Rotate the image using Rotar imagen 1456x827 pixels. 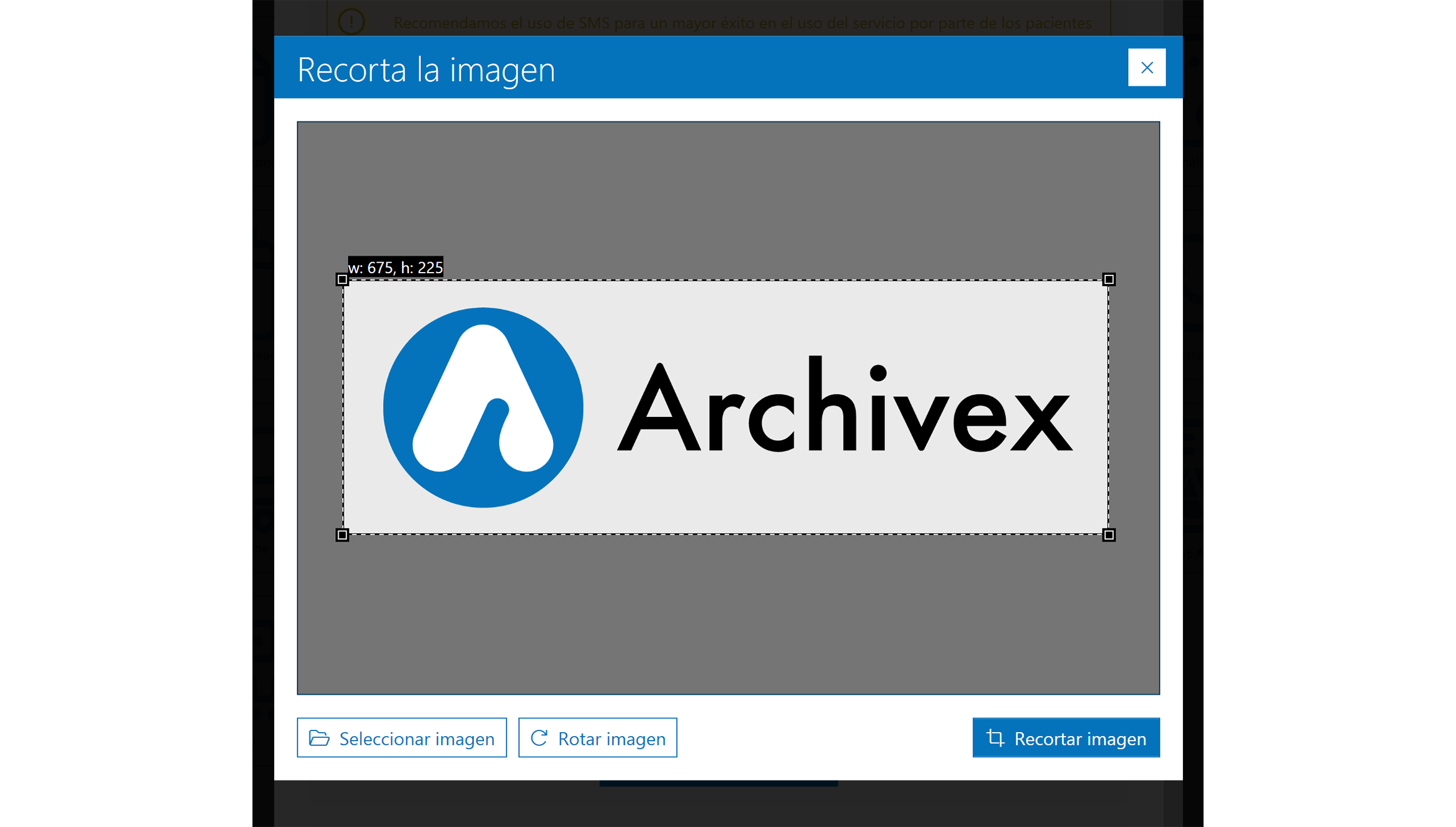coord(597,738)
